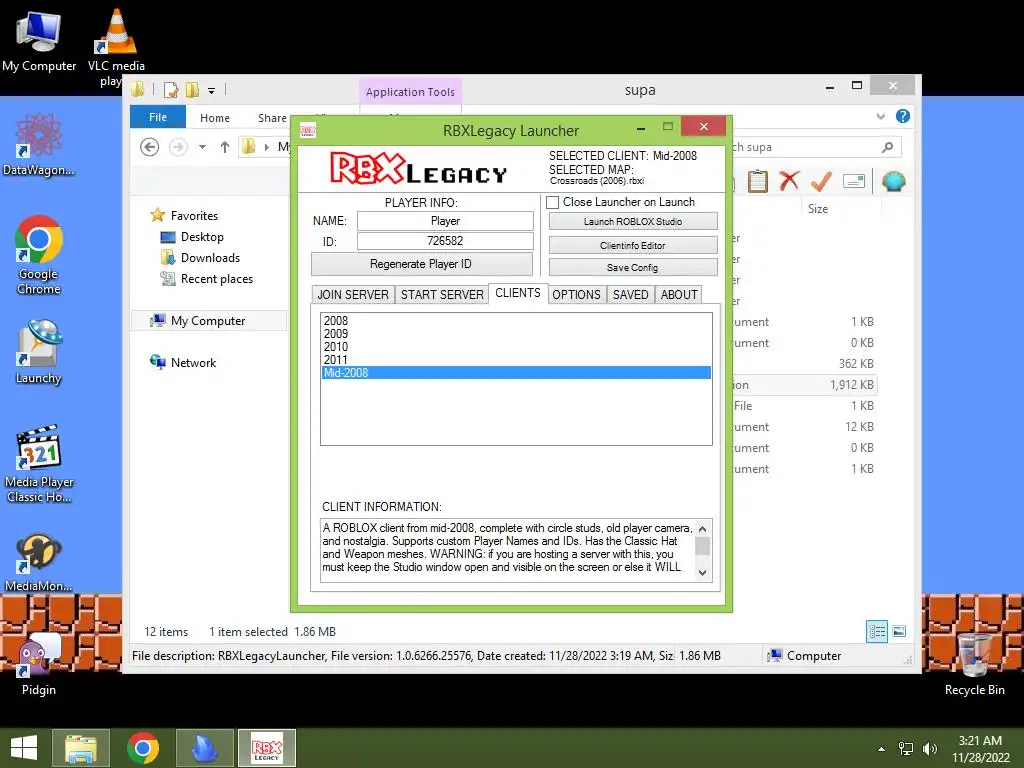Screen dimensions: 1024x768
Task: Click Explorer help question mark icon
Action: 903,116
